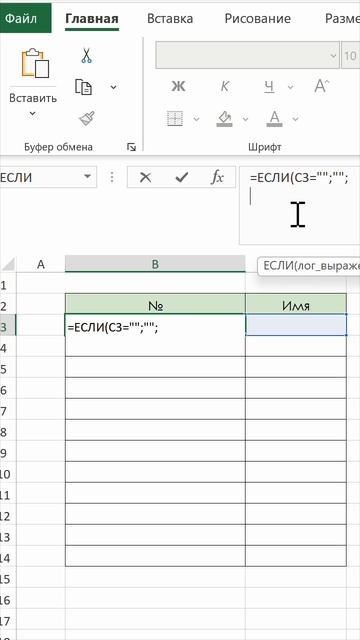Click the № header cell
Image resolution: width=360 pixels, height=640 pixels.
point(155,304)
